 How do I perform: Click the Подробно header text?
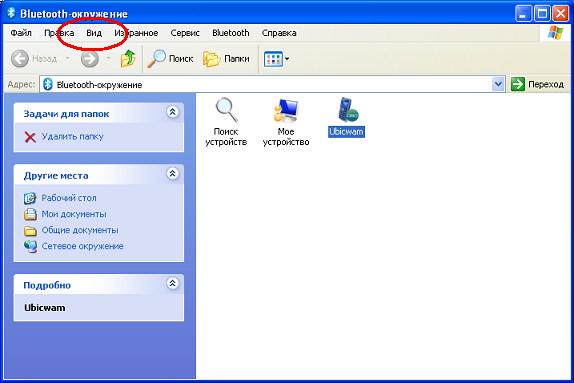(47, 285)
